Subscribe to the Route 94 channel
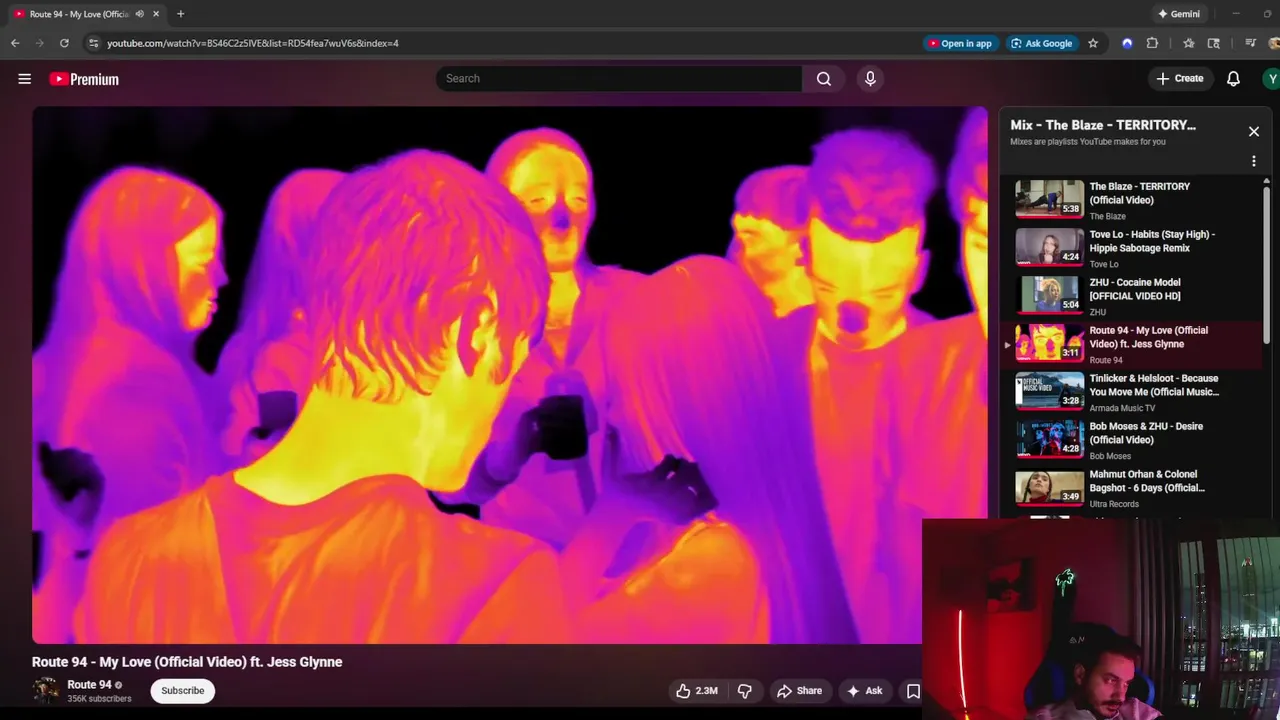 182,691
